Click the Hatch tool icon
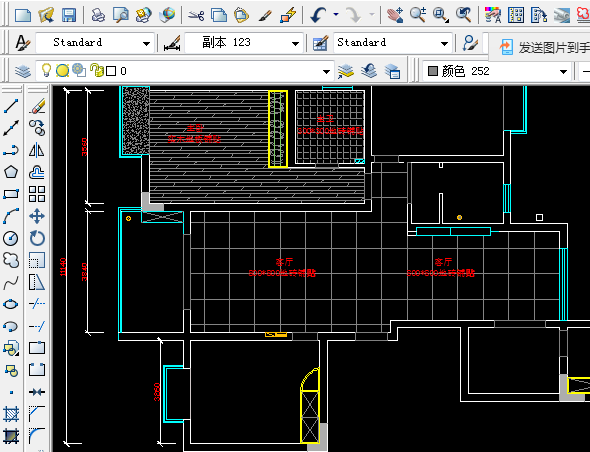This screenshot has width=590, height=452. pyautogui.click(x=11, y=414)
